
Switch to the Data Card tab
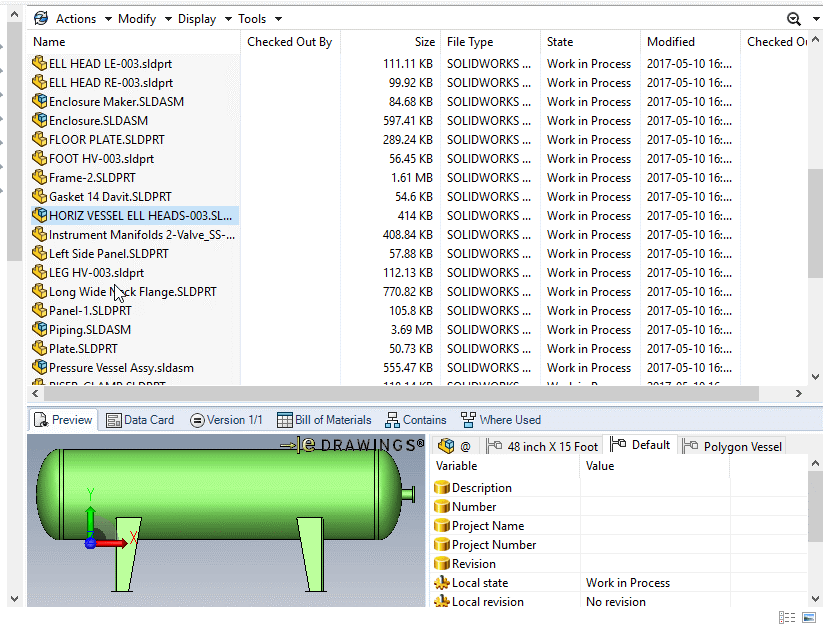(140, 420)
